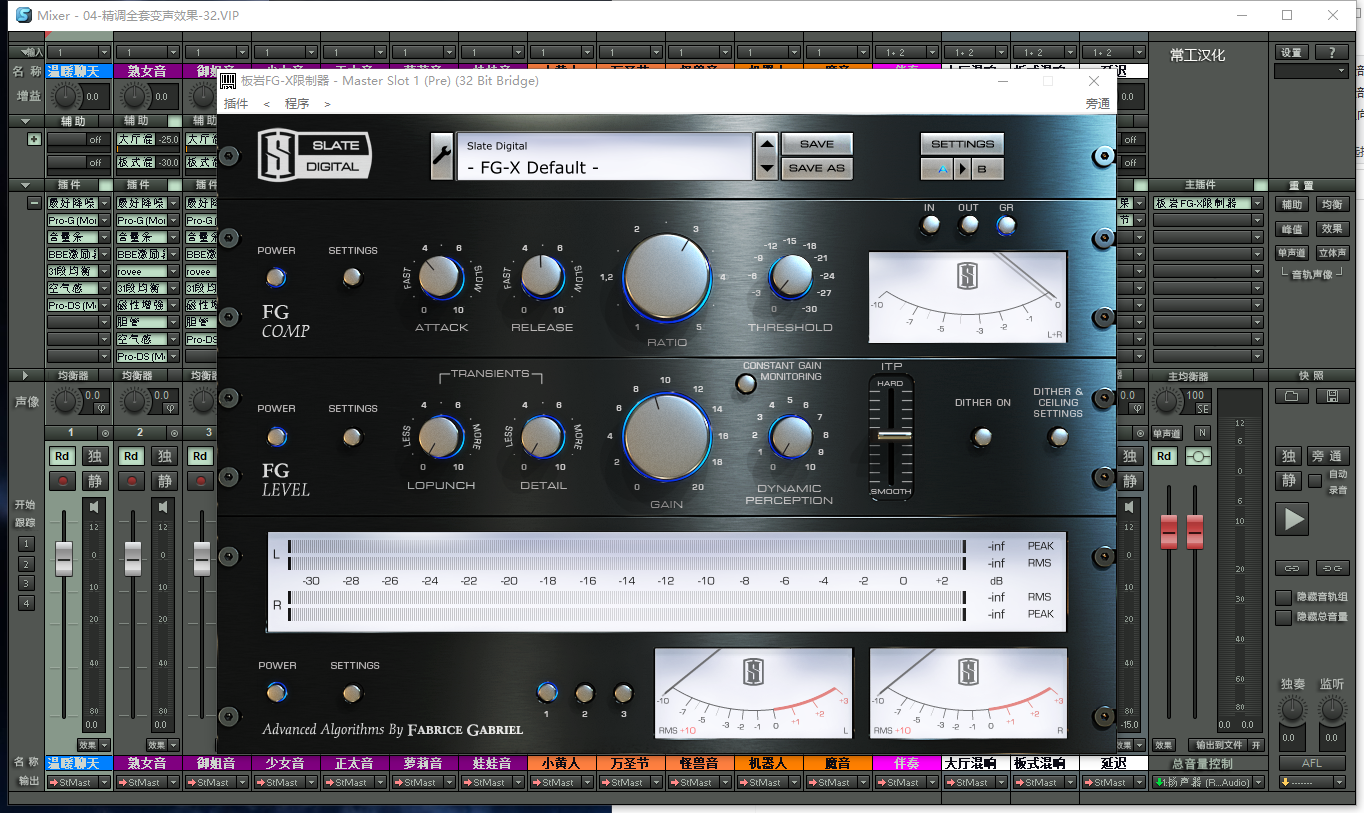Click the THRESHOLD knob
Viewport: 1364px width, 813px height.
coord(790,277)
